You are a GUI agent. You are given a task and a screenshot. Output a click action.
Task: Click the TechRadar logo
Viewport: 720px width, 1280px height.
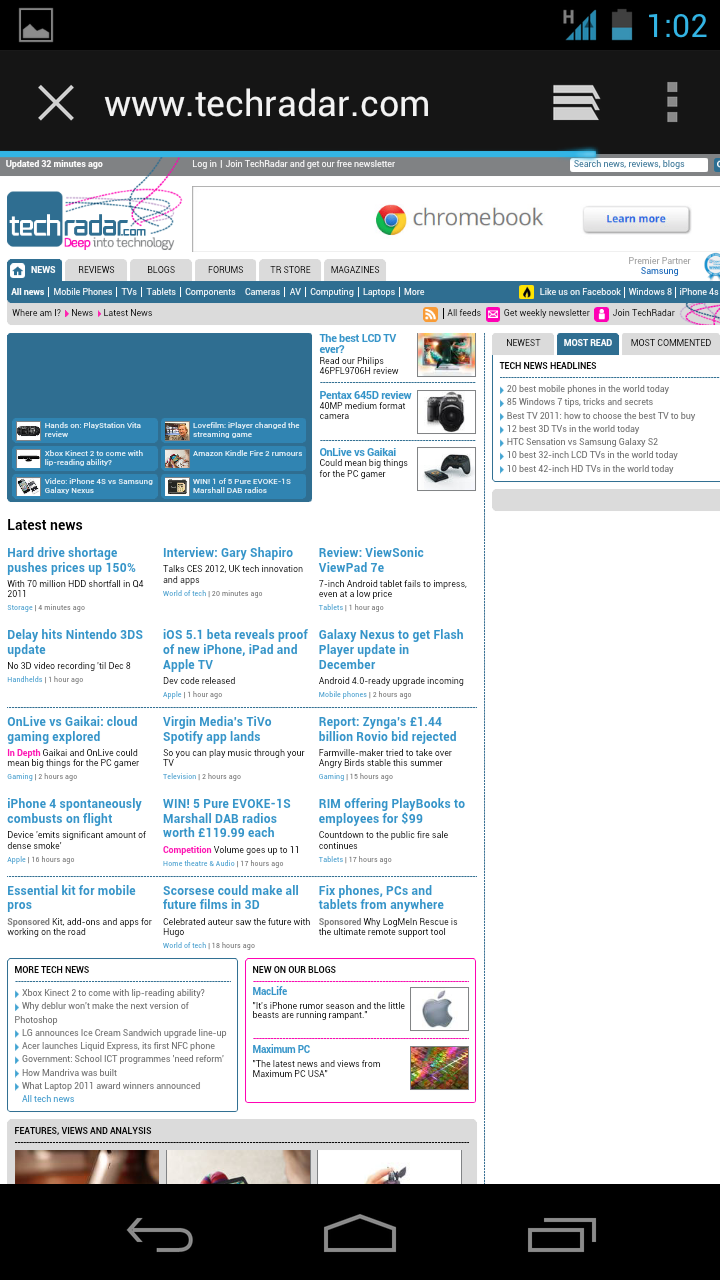[93, 218]
